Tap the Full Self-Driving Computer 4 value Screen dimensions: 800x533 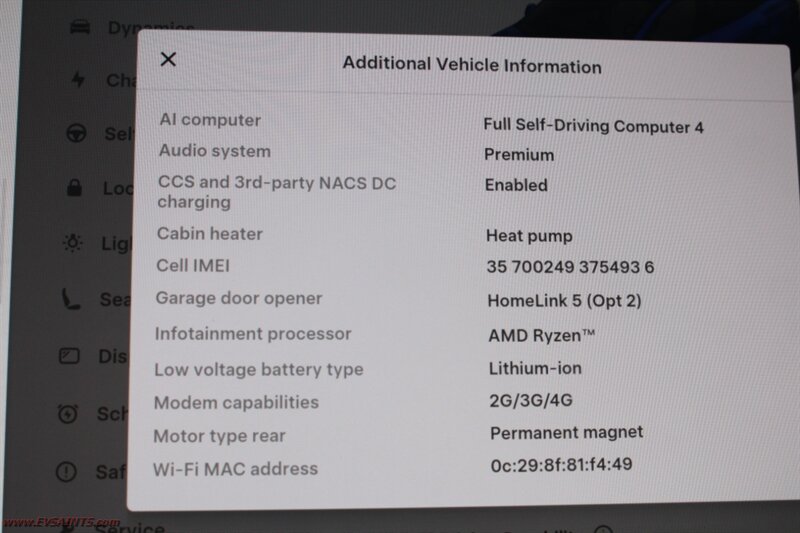coord(593,126)
